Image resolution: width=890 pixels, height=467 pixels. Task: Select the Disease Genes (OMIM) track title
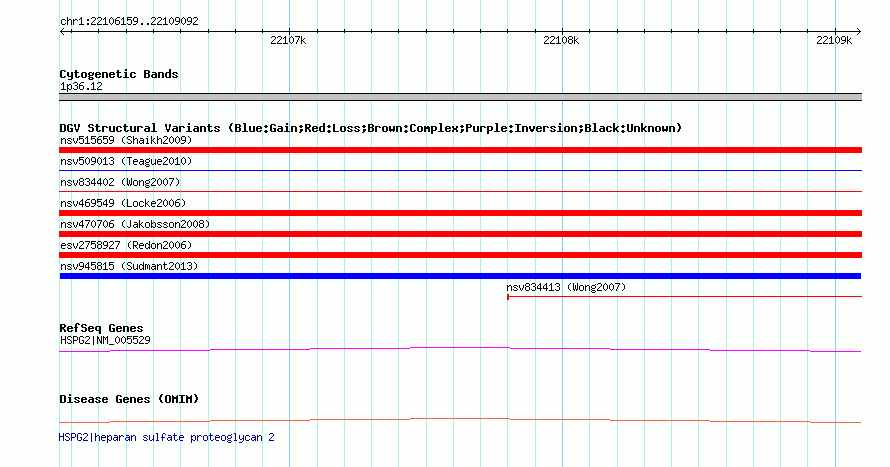coord(129,399)
